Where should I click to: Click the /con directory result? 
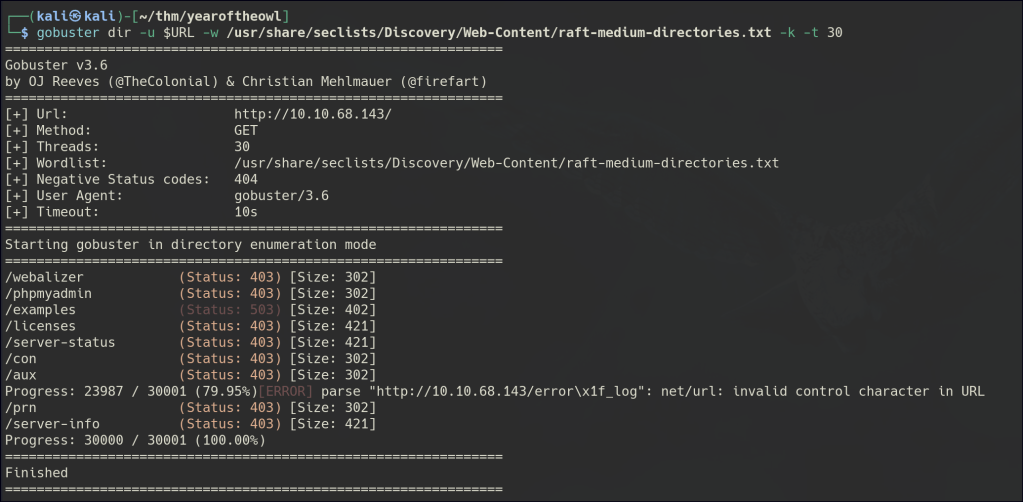click(x=21, y=358)
